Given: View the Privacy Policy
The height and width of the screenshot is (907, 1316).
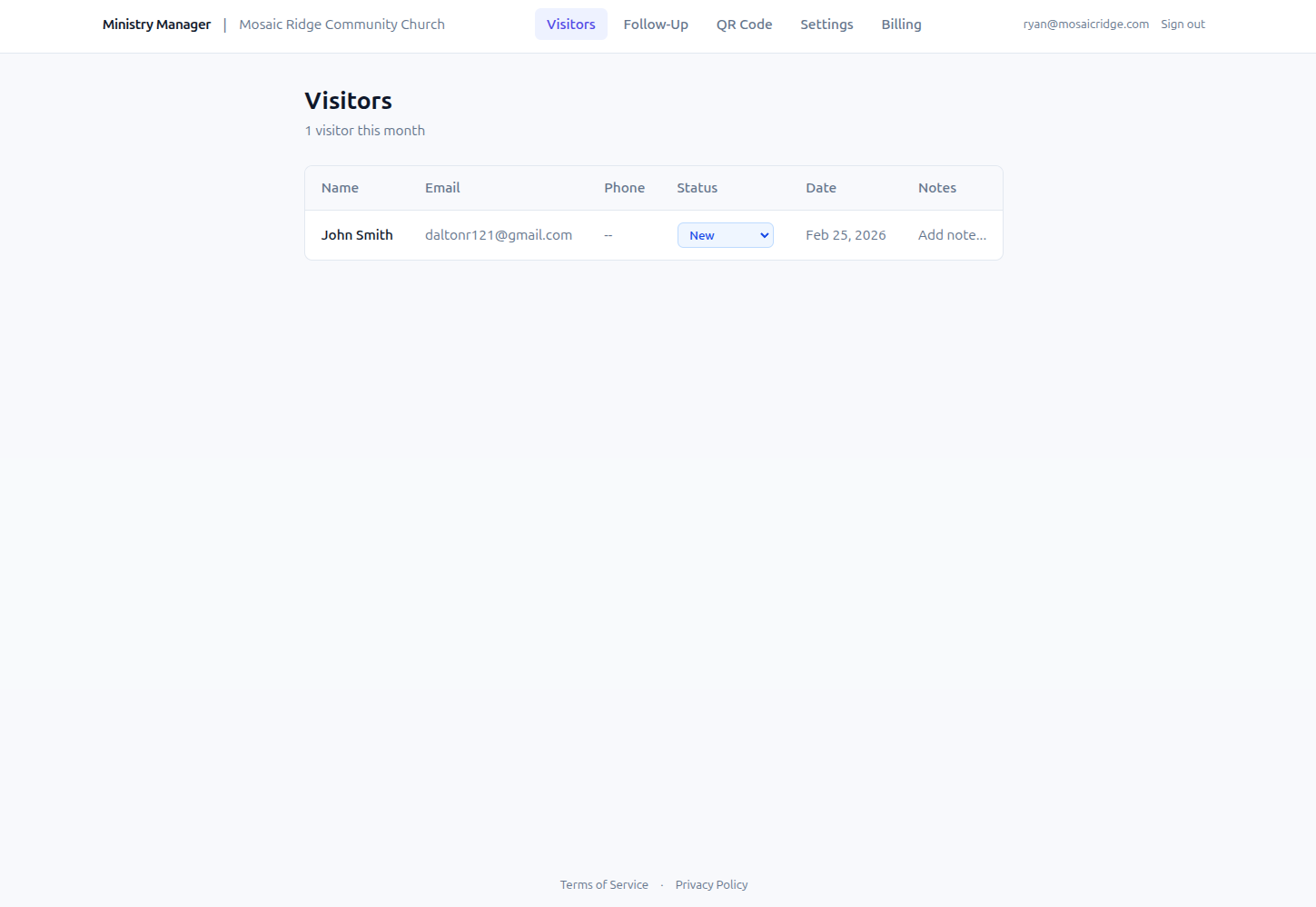Looking at the screenshot, I should coord(711,884).
